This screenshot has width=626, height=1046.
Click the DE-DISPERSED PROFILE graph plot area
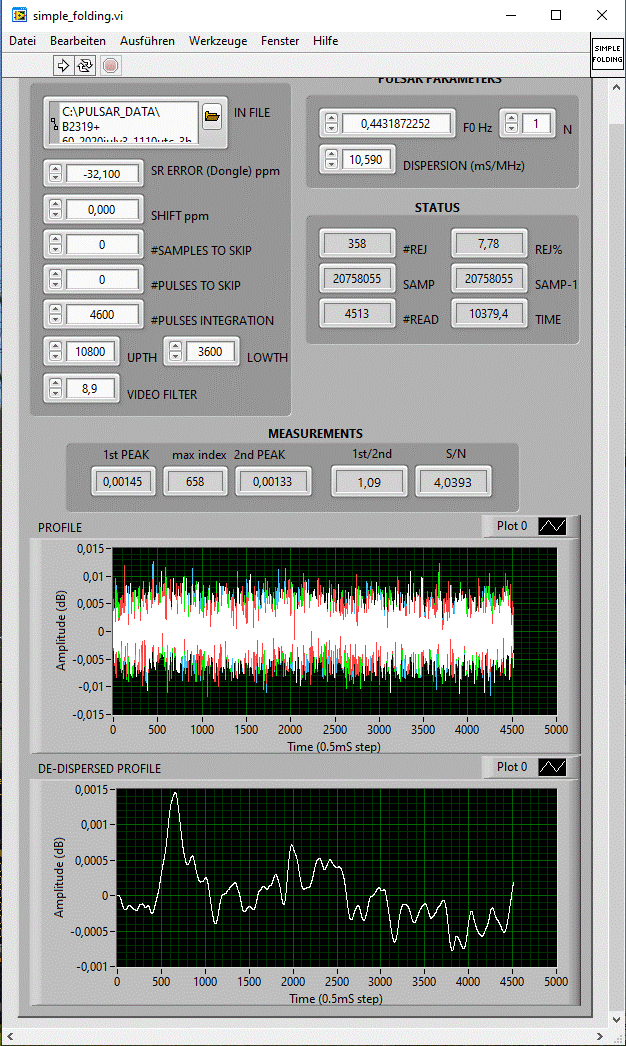point(336,878)
